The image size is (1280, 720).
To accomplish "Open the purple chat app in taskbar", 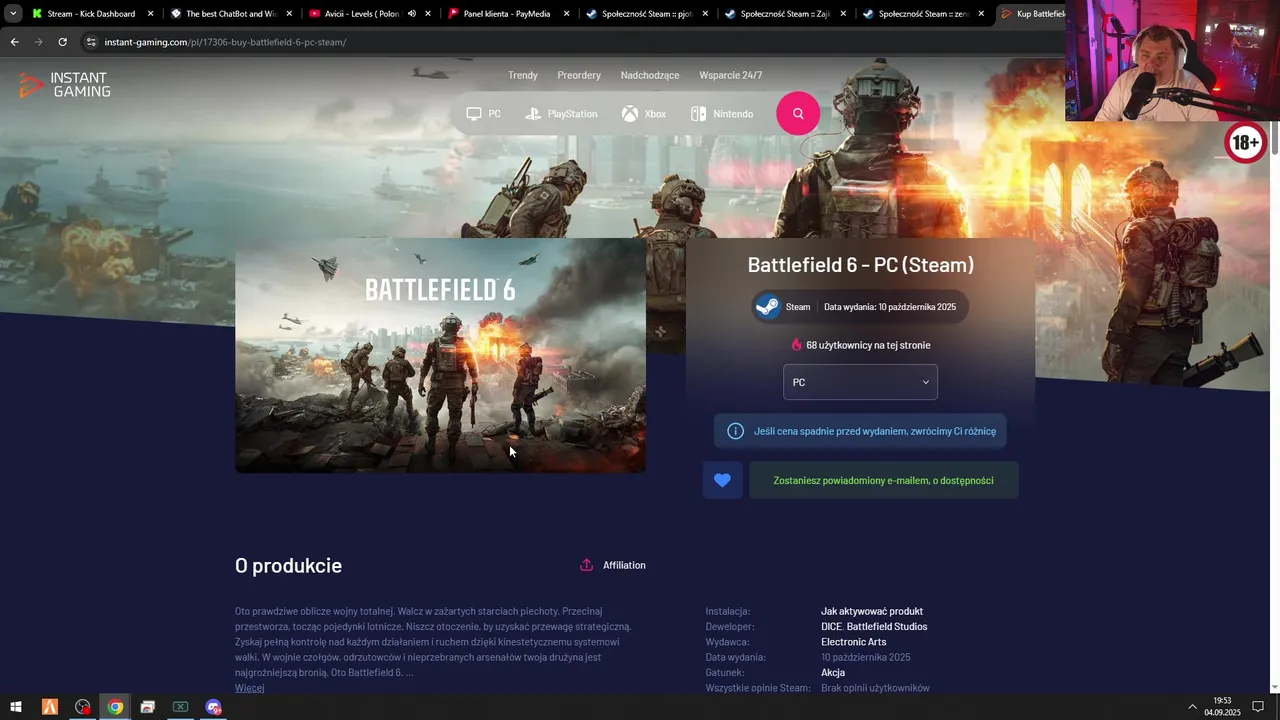I will [x=213, y=707].
